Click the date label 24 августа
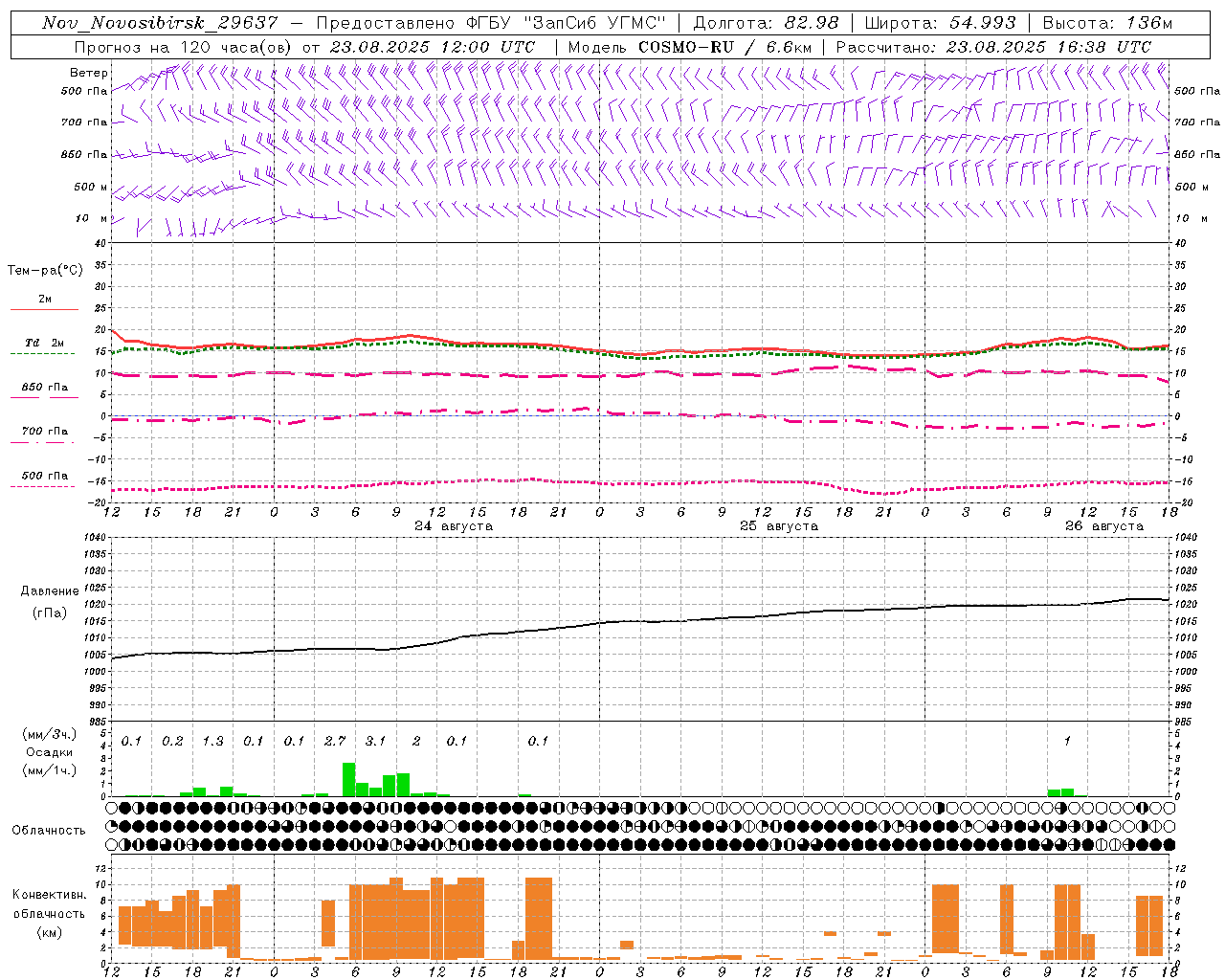1225x980 pixels. (454, 526)
